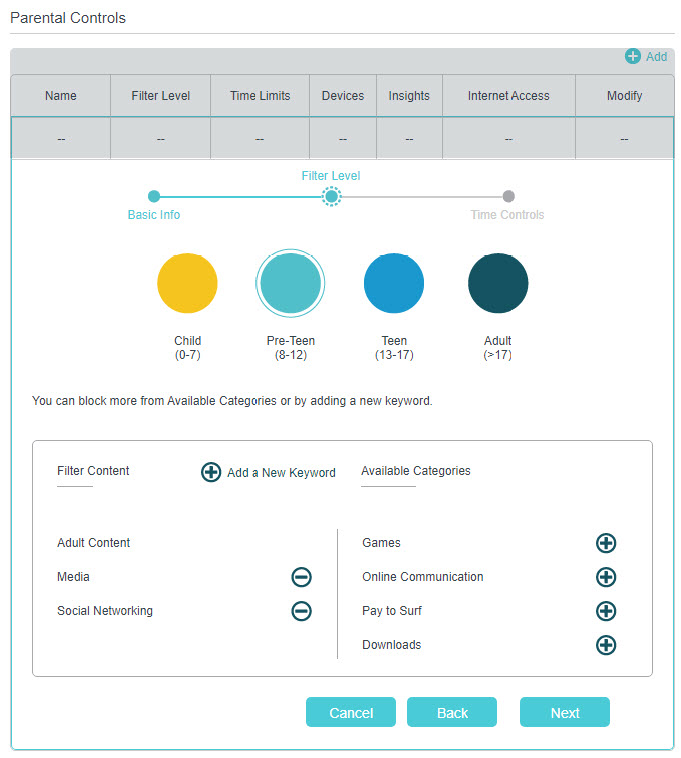Click the Cancel button
The width and height of the screenshot is (681, 758).
(x=351, y=712)
